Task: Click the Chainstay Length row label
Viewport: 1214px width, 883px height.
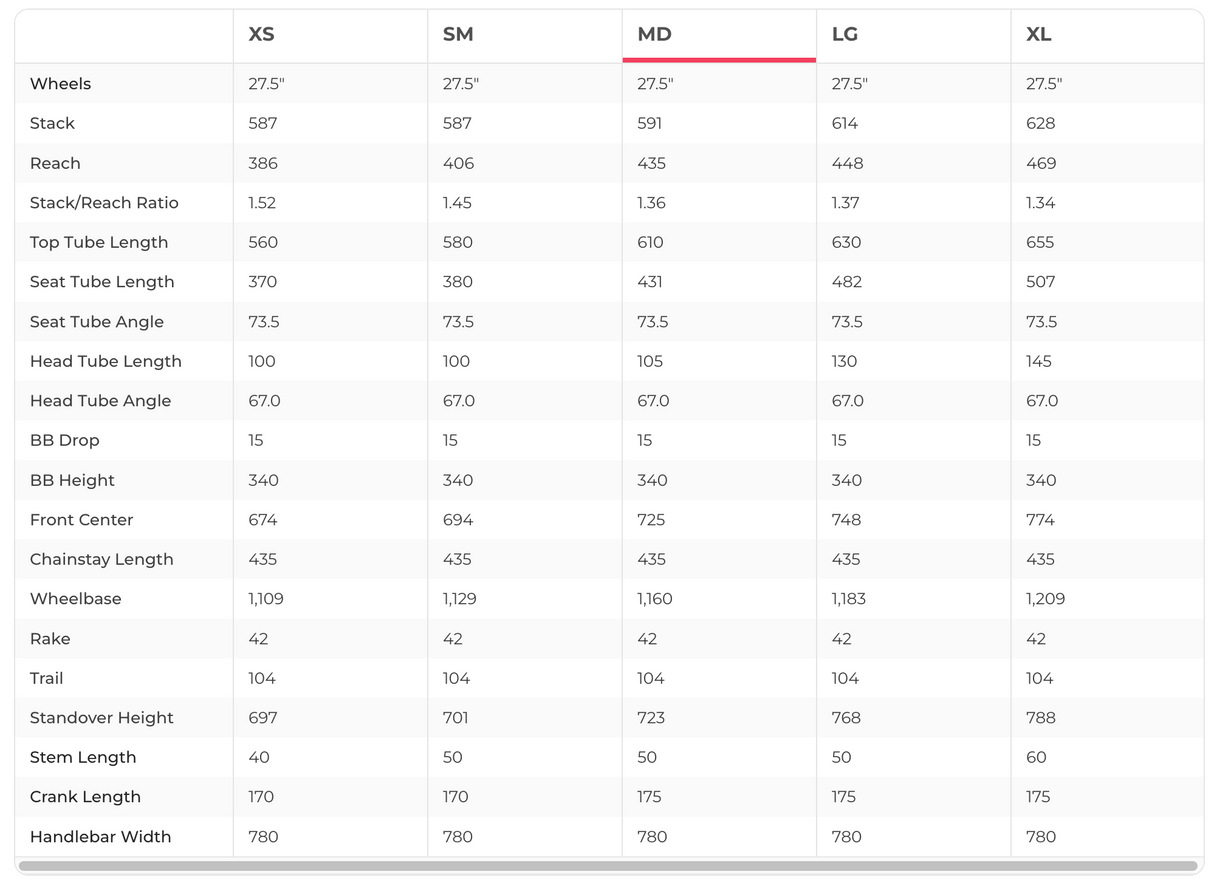Action: pyautogui.click(x=101, y=559)
